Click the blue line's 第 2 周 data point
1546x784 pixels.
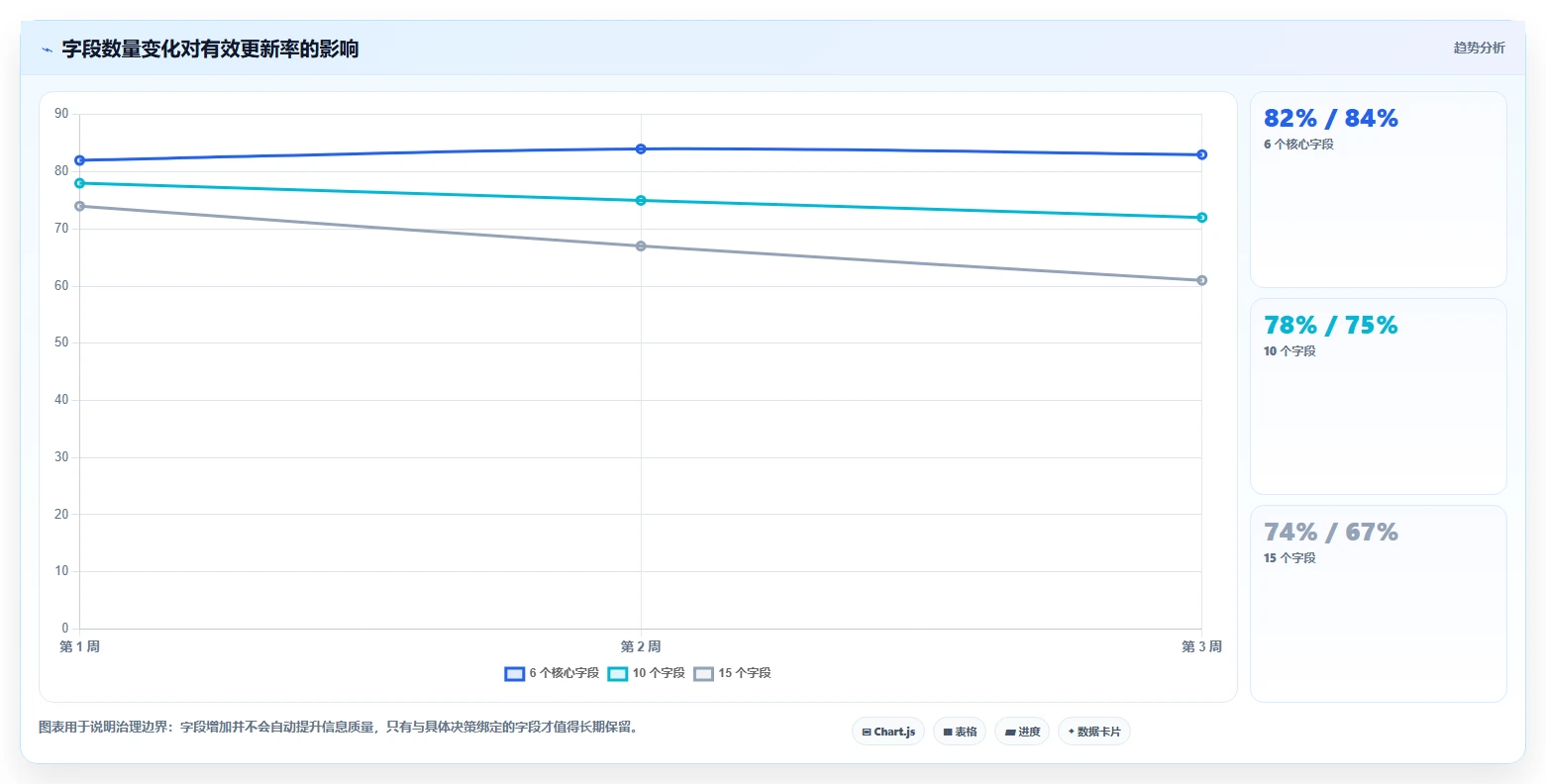point(641,148)
